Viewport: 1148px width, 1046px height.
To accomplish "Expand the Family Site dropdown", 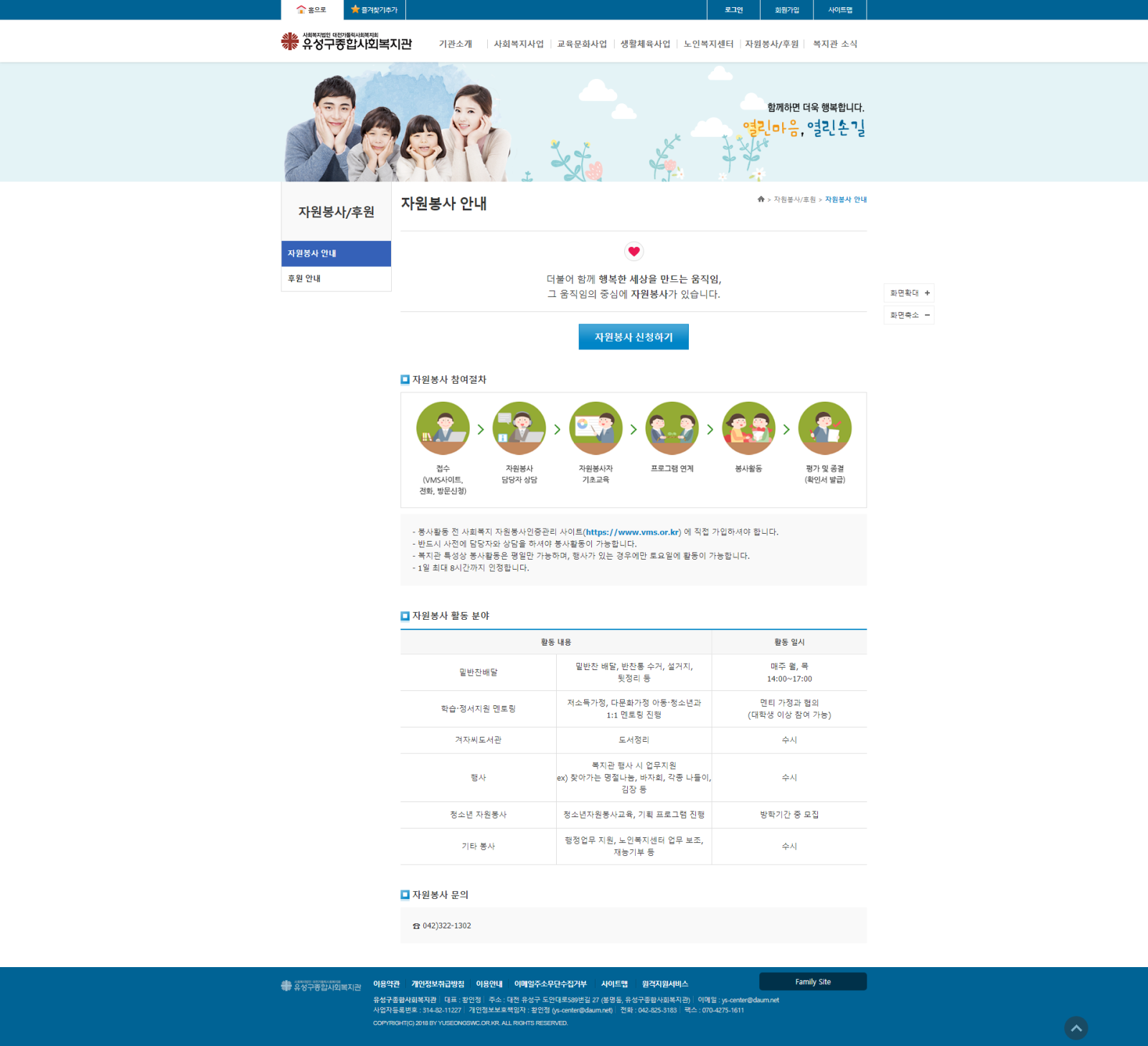I will [812, 981].
